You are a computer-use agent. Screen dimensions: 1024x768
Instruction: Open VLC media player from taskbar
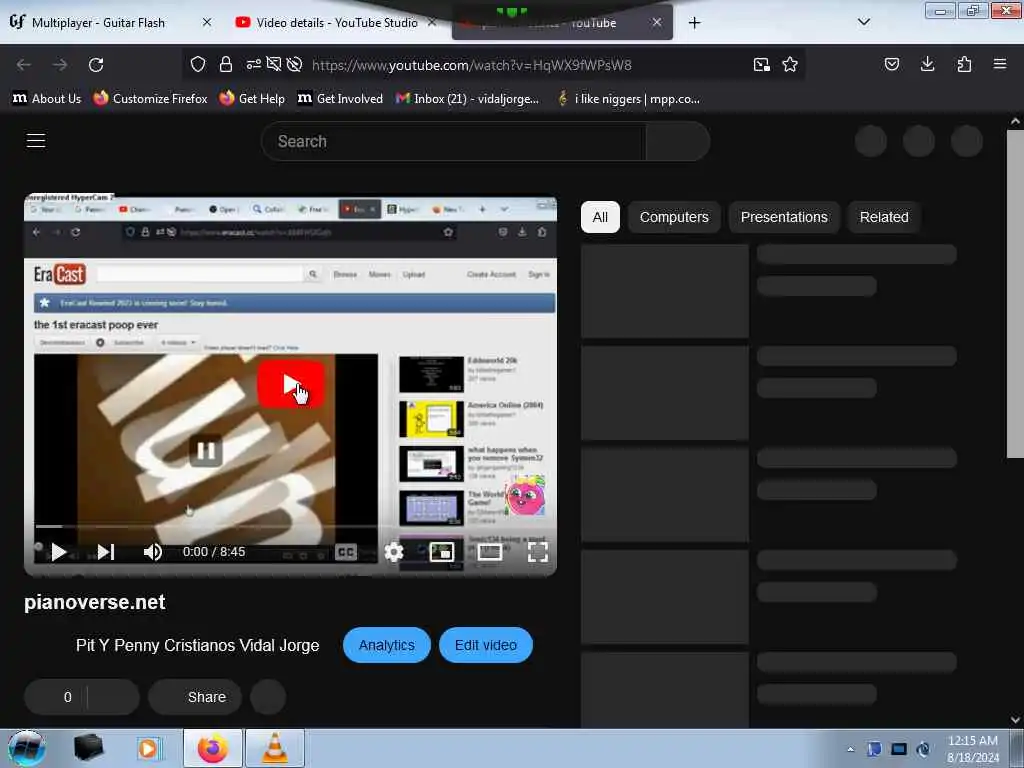tap(275, 748)
